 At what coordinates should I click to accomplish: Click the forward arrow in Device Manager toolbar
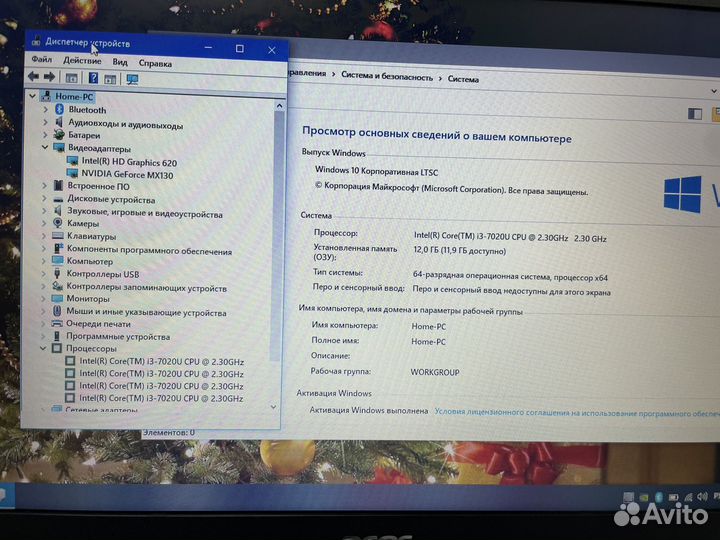(50, 77)
